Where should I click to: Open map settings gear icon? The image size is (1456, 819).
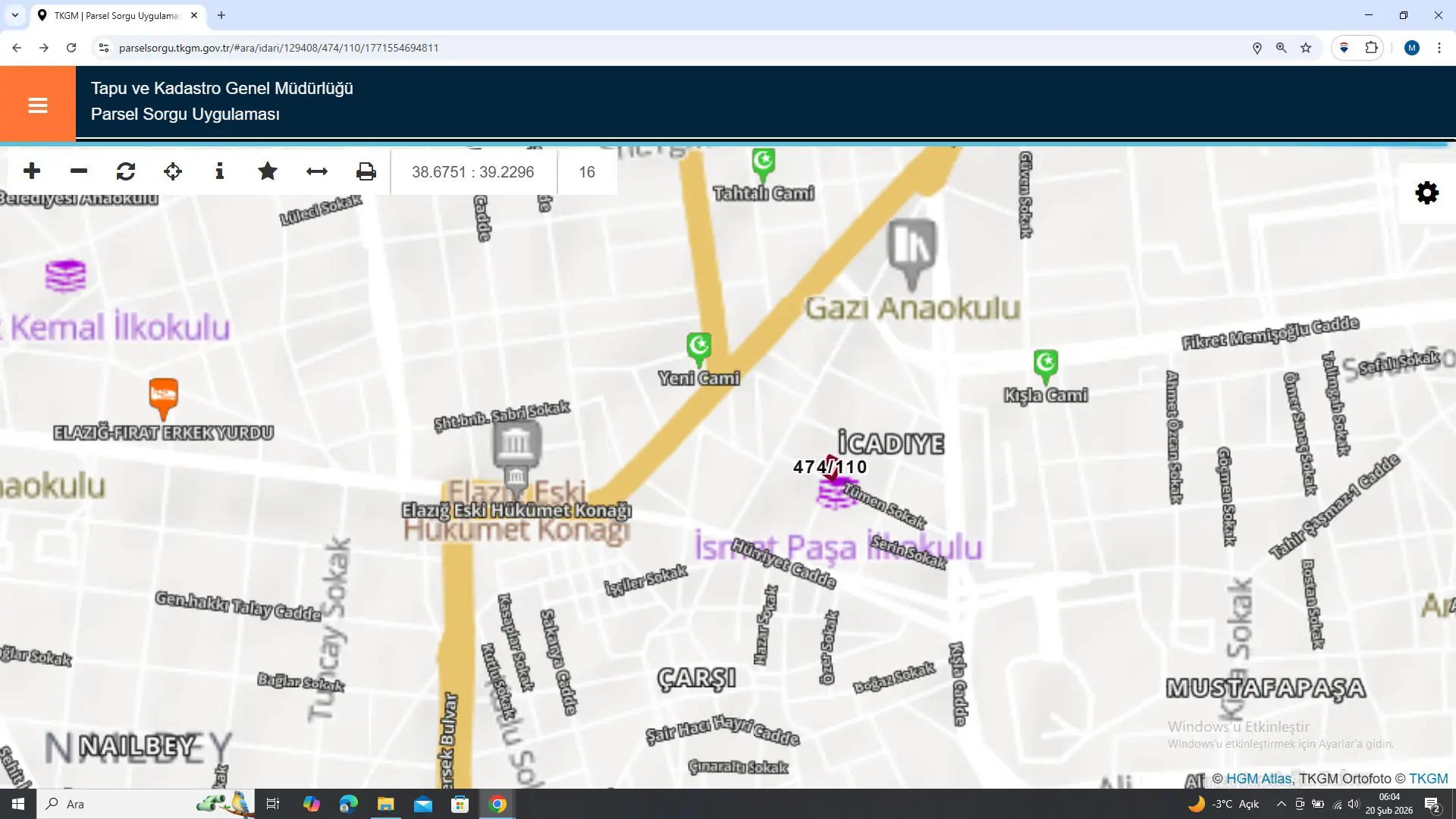tap(1427, 193)
